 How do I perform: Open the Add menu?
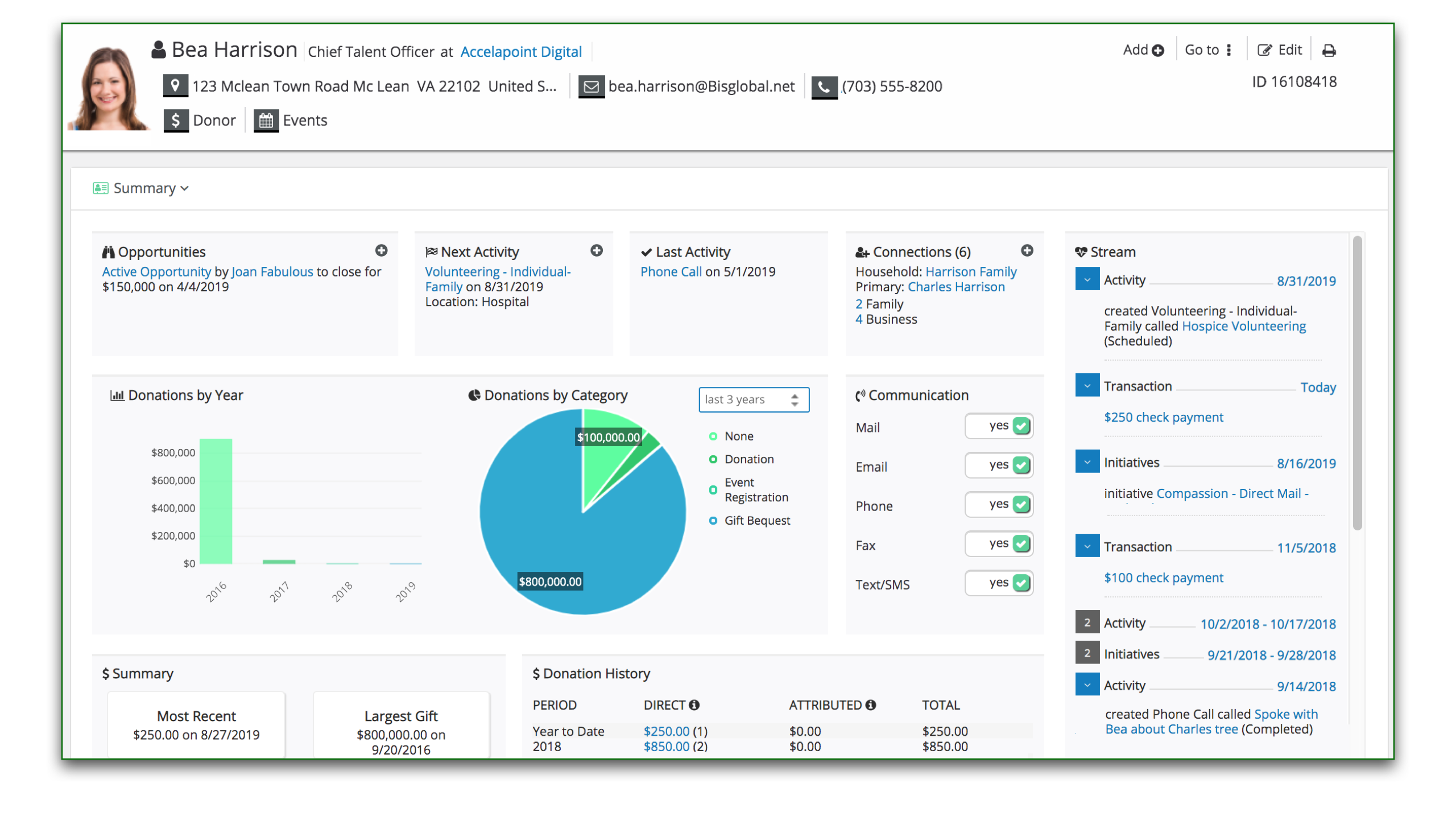pos(1143,50)
